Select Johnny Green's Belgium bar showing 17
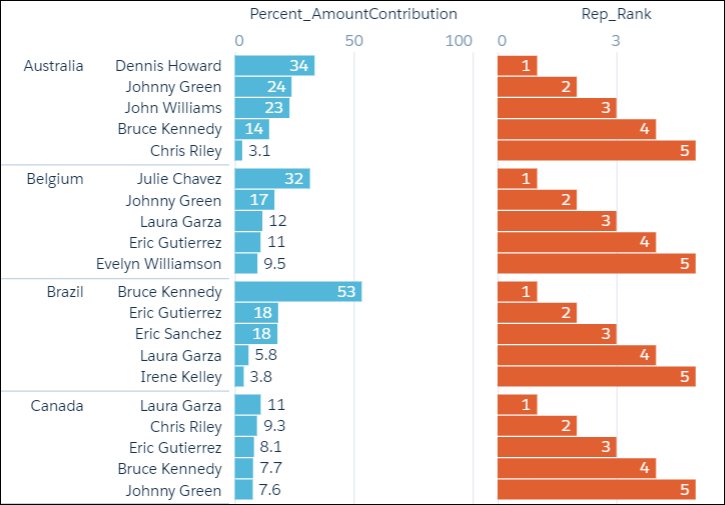 point(254,200)
